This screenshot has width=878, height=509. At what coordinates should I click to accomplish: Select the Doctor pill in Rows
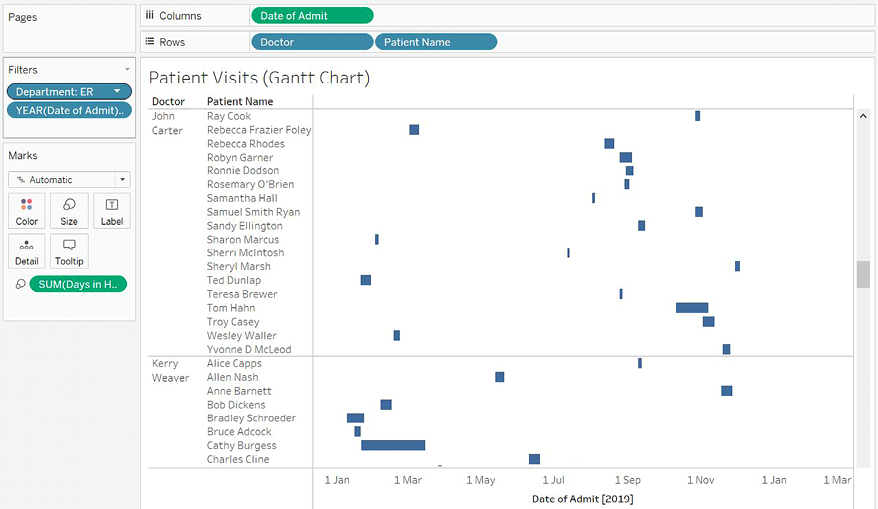(x=311, y=42)
